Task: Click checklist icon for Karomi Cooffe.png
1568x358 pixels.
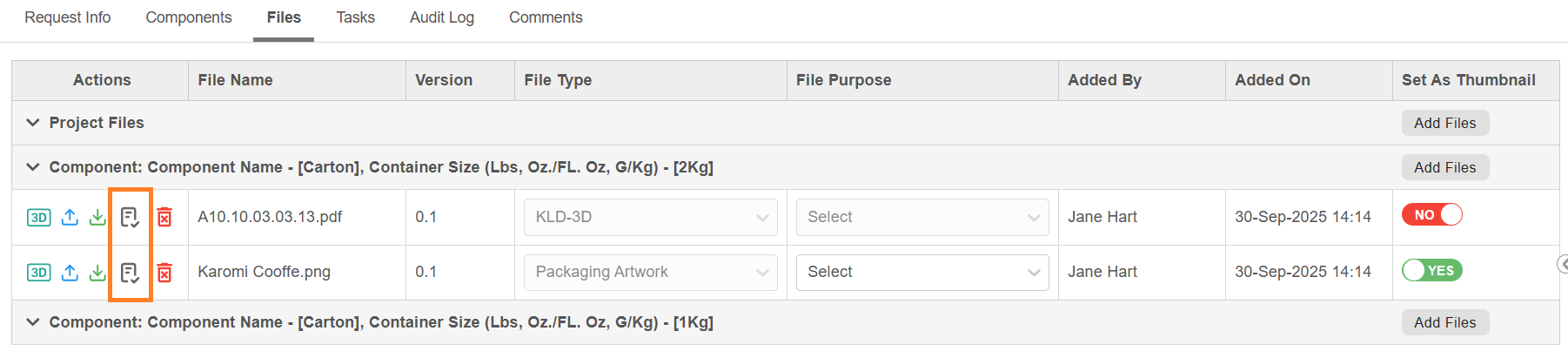Action: click(x=130, y=273)
